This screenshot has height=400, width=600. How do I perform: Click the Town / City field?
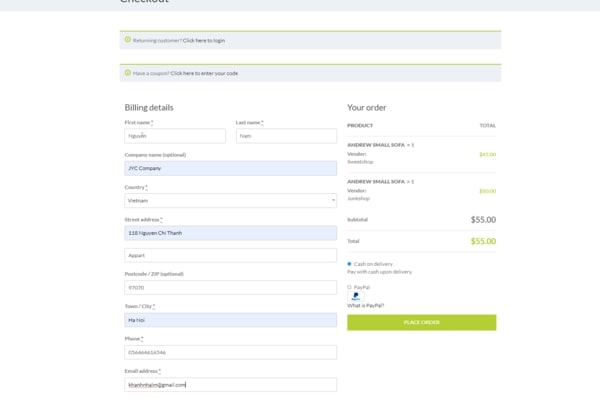tap(230, 320)
